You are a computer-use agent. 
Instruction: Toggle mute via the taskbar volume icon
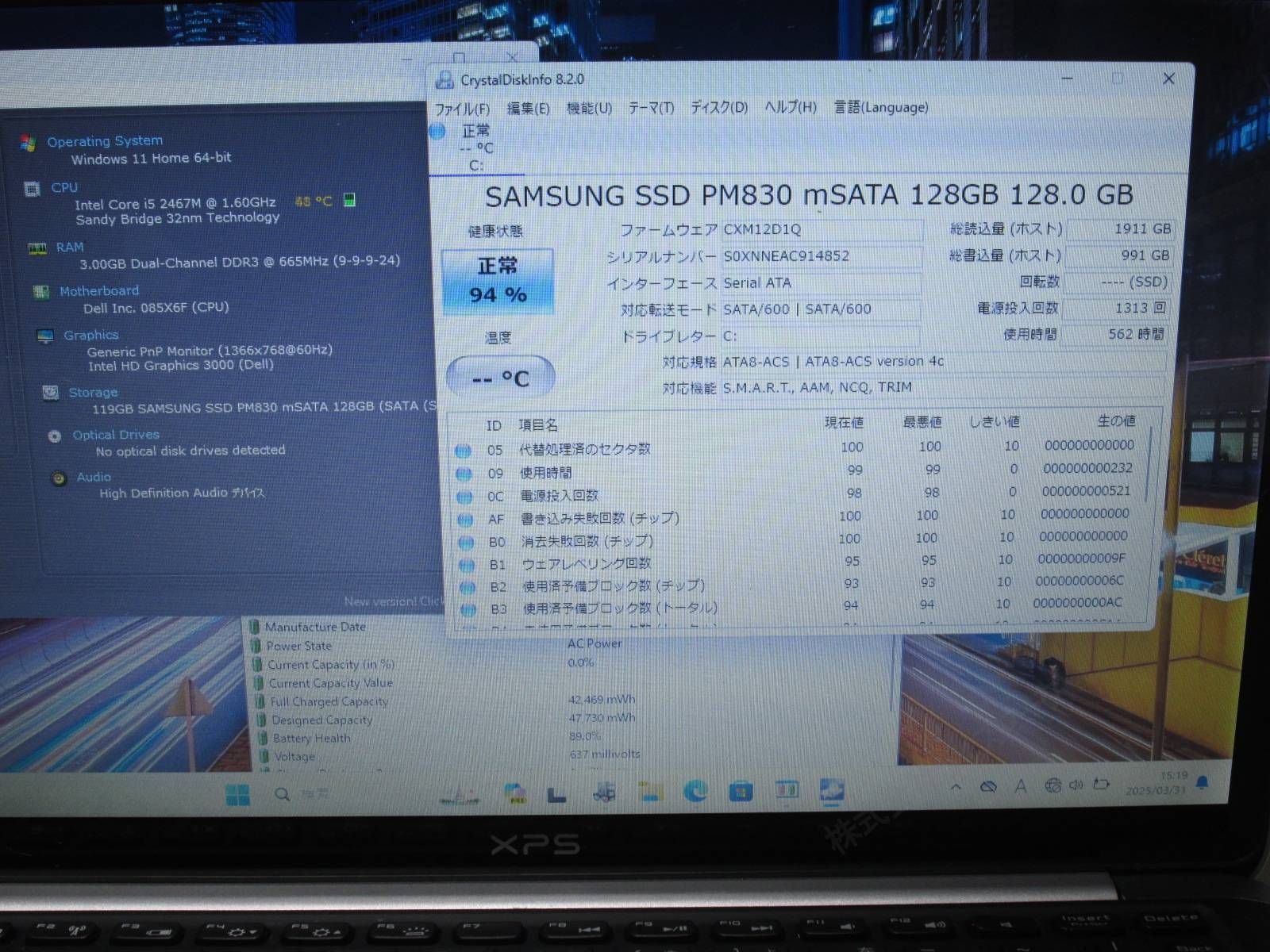click(1077, 786)
